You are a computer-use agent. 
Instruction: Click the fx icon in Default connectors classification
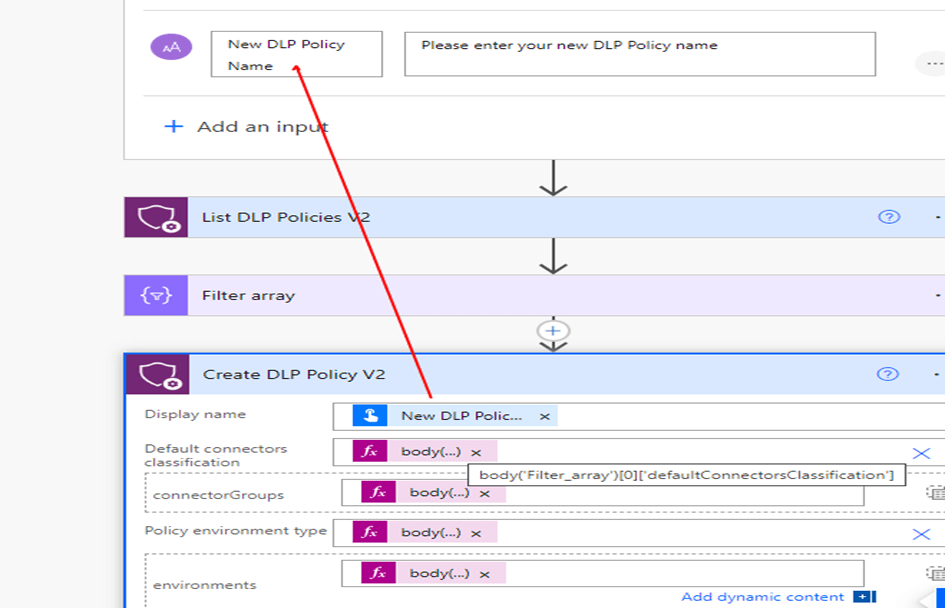coord(370,452)
